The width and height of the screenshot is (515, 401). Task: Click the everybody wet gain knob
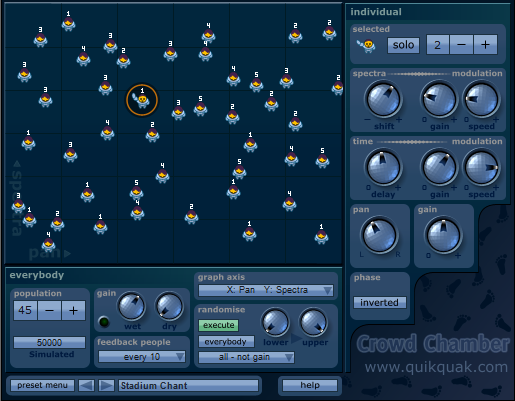132,307
